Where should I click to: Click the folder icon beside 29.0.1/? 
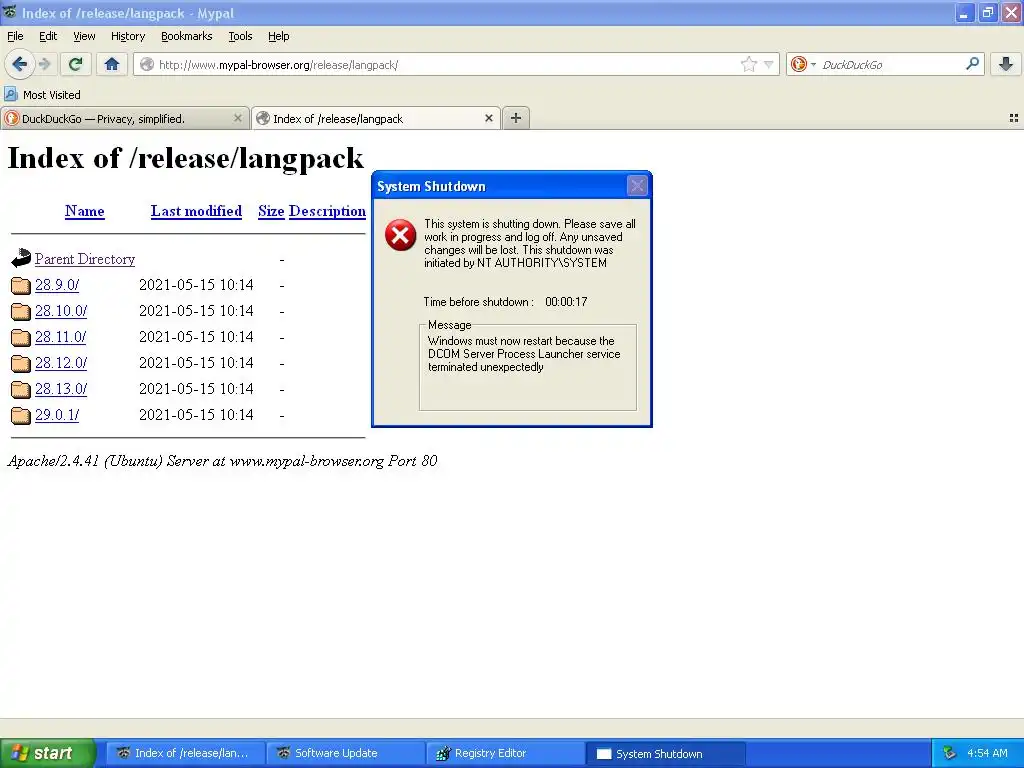pyautogui.click(x=21, y=415)
